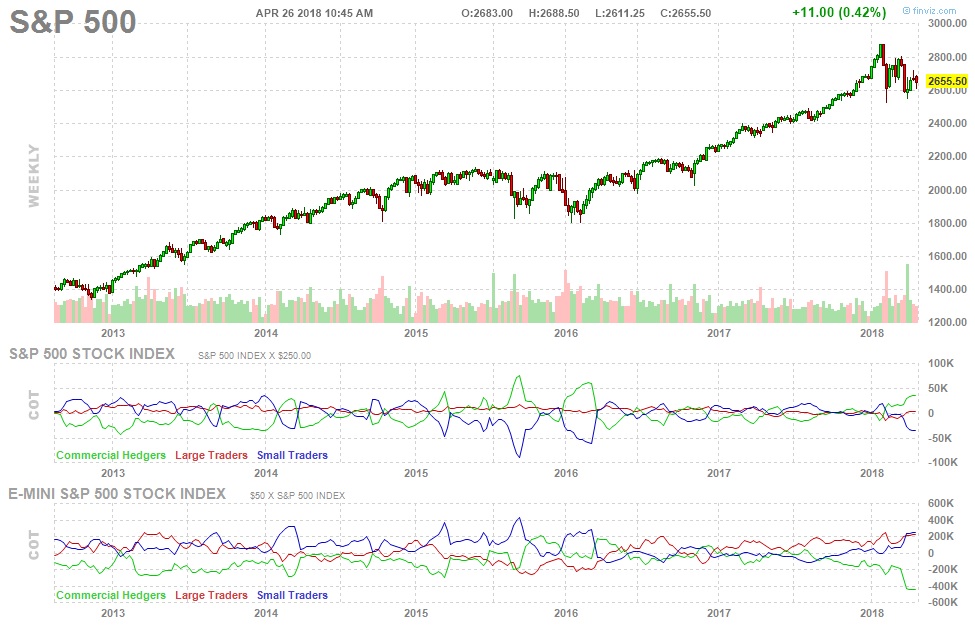Click Commercial Hedgers legend in E-MINI panel

pos(111,595)
